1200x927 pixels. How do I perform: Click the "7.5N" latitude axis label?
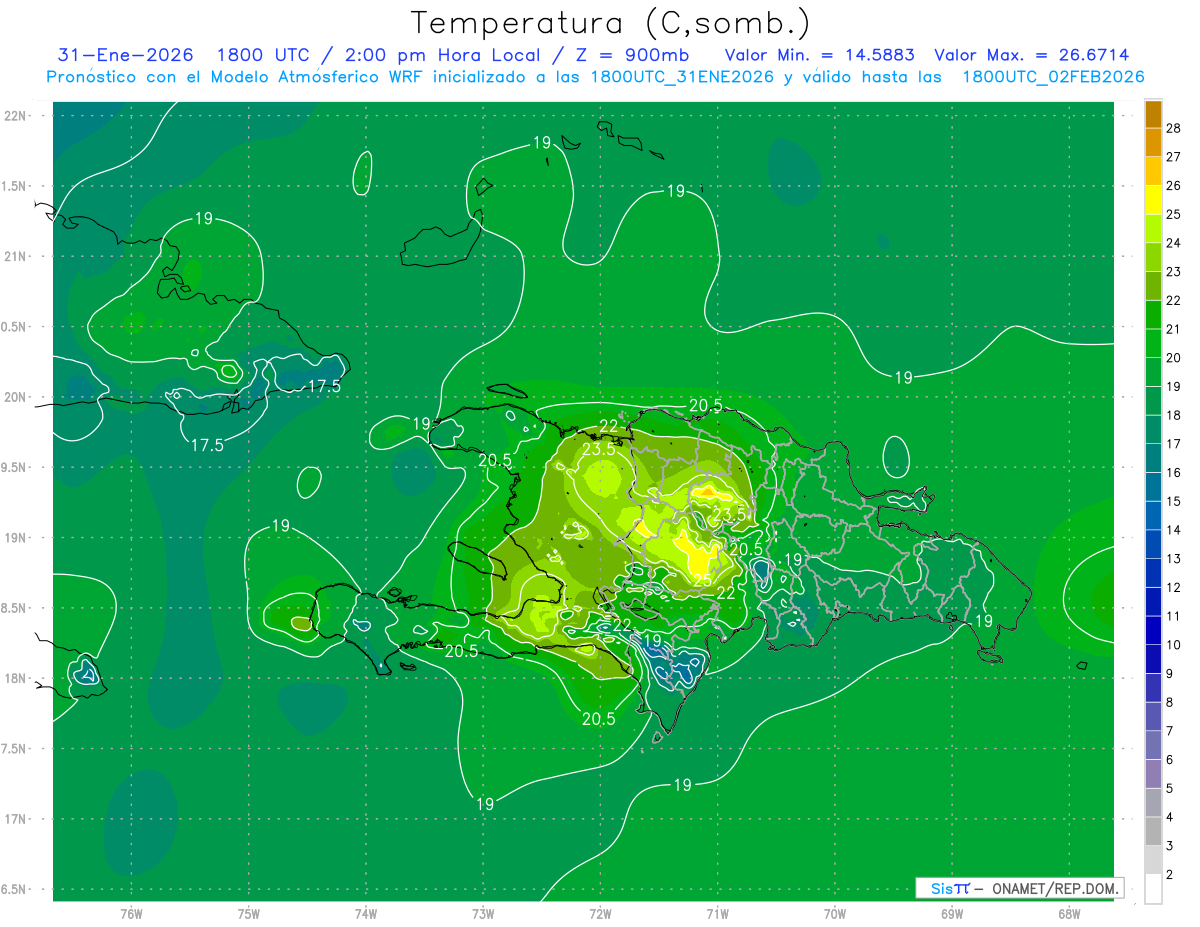tap(14, 749)
